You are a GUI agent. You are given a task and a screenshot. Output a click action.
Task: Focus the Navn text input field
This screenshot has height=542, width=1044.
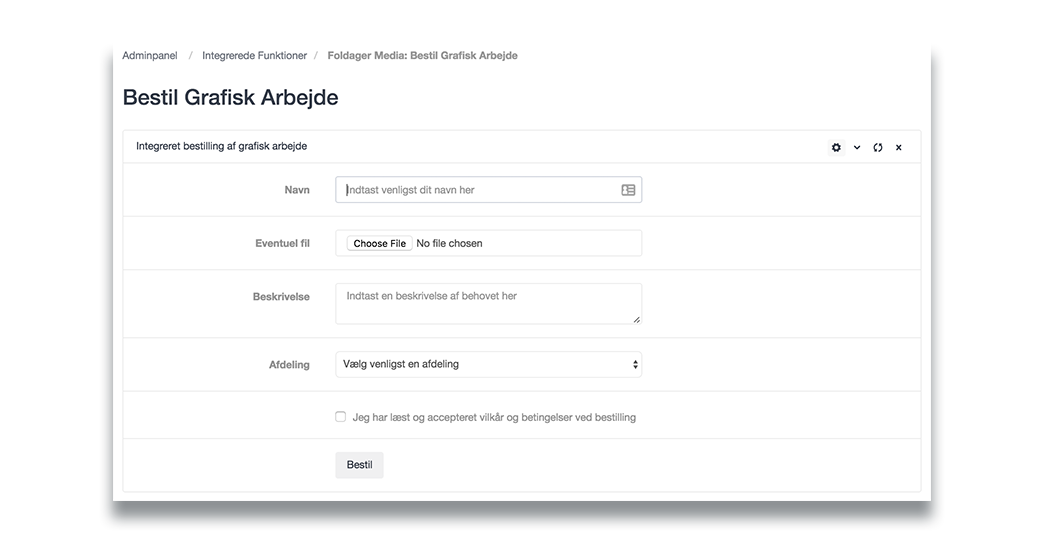(488, 190)
